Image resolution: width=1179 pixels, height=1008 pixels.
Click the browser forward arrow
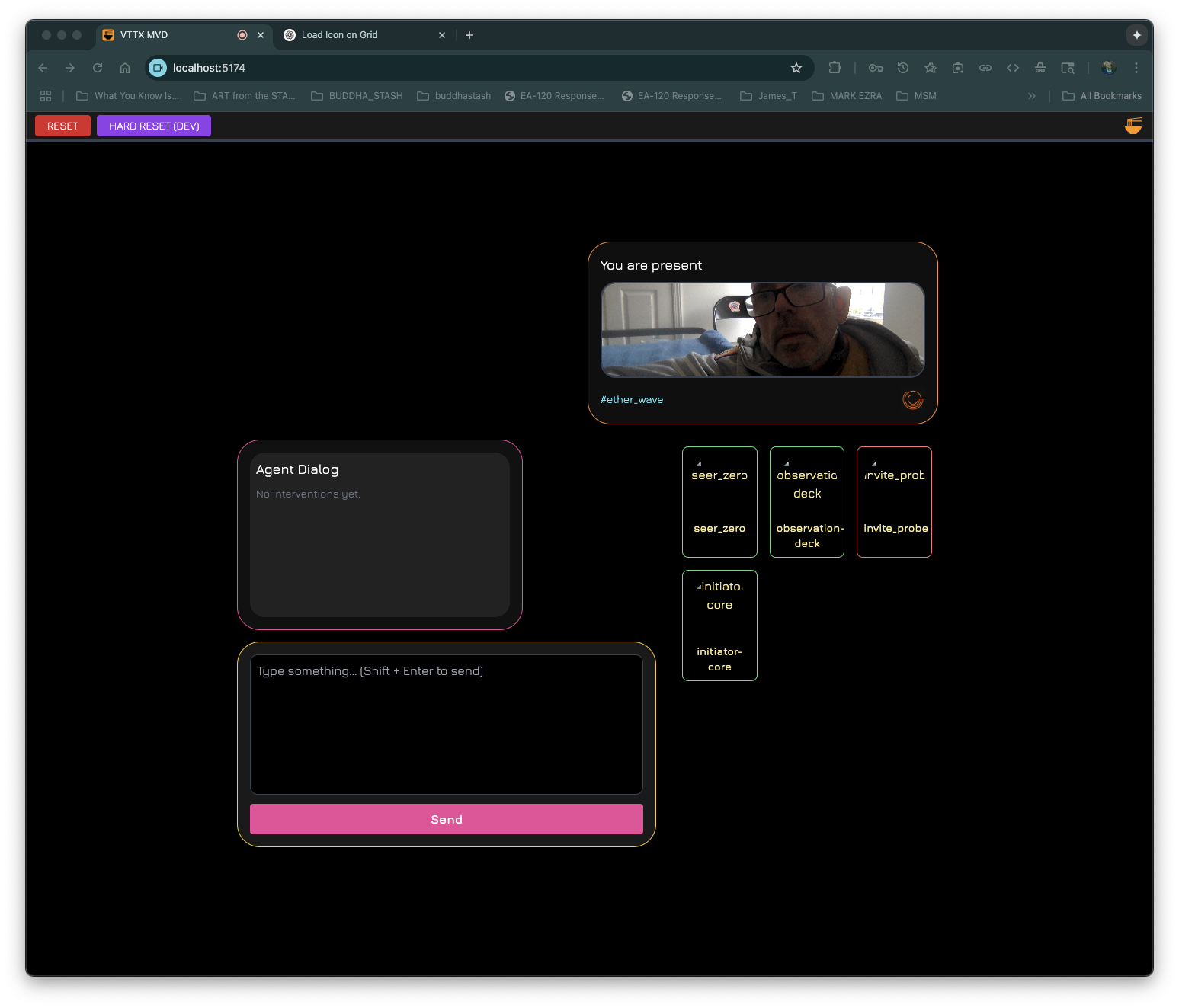point(70,68)
